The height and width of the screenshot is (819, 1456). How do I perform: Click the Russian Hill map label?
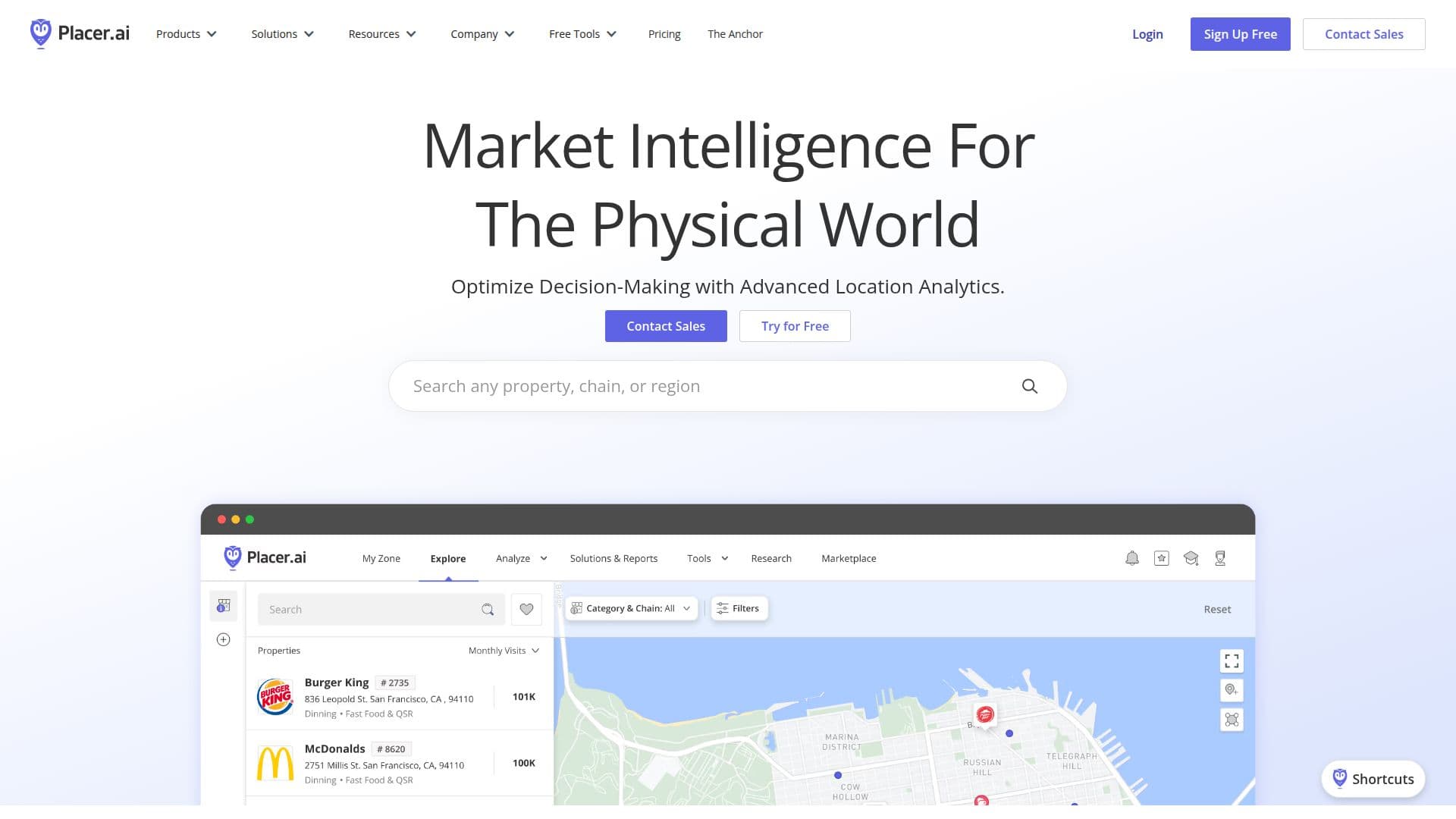pos(982,767)
